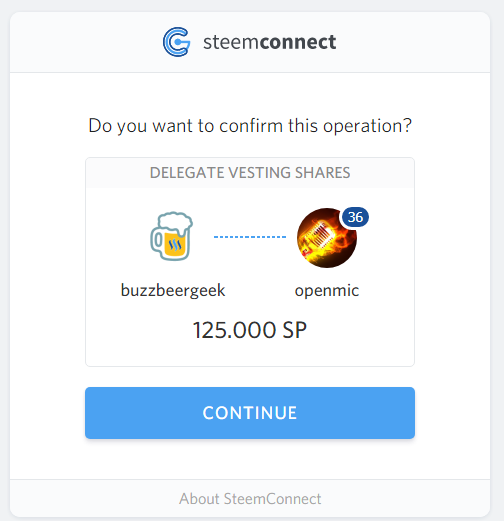The width and height of the screenshot is (504, 521).
Task: Click the word Do starting the question
Action: click(100, 126)
